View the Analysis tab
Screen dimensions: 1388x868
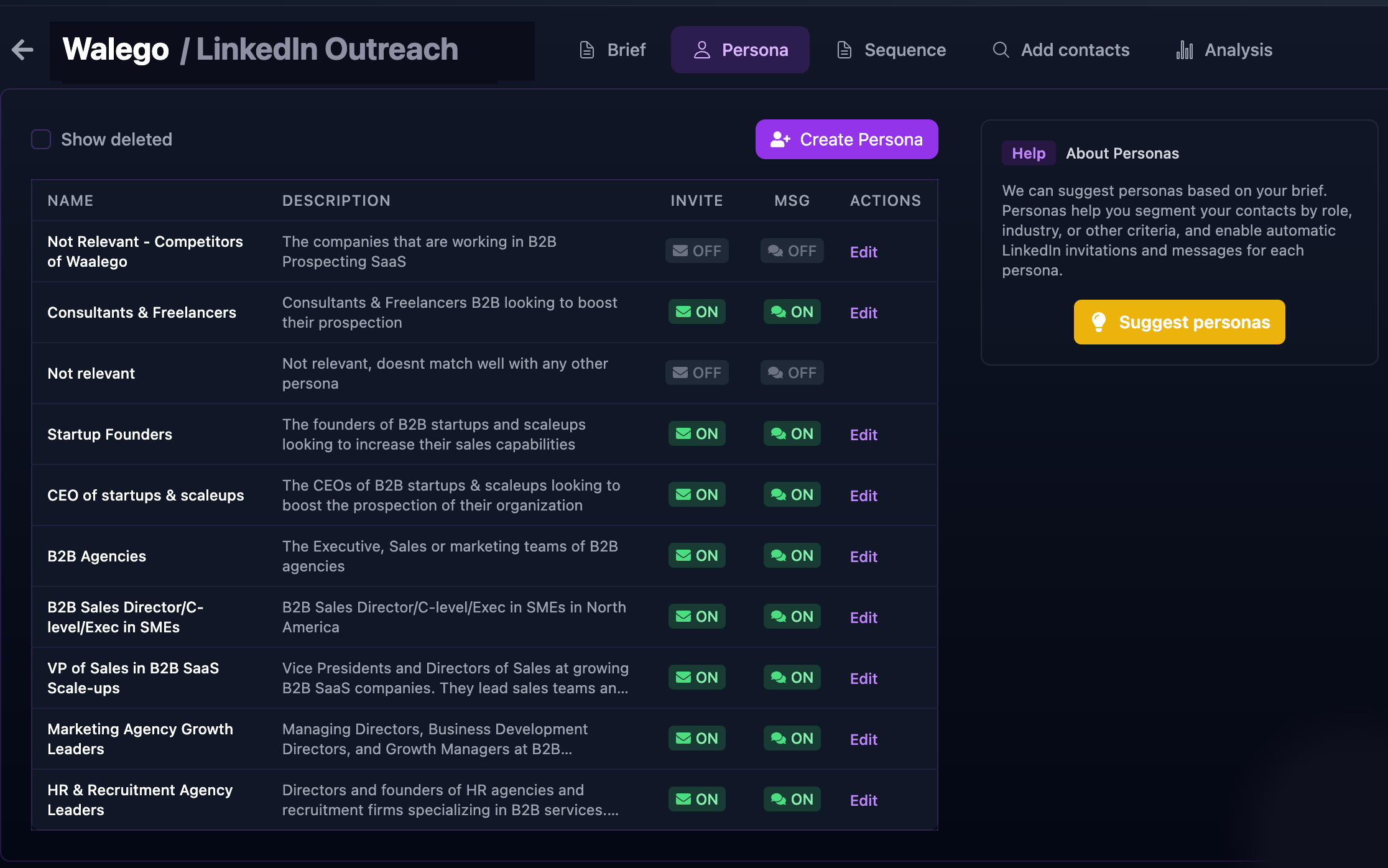[x=1224, y=50]
